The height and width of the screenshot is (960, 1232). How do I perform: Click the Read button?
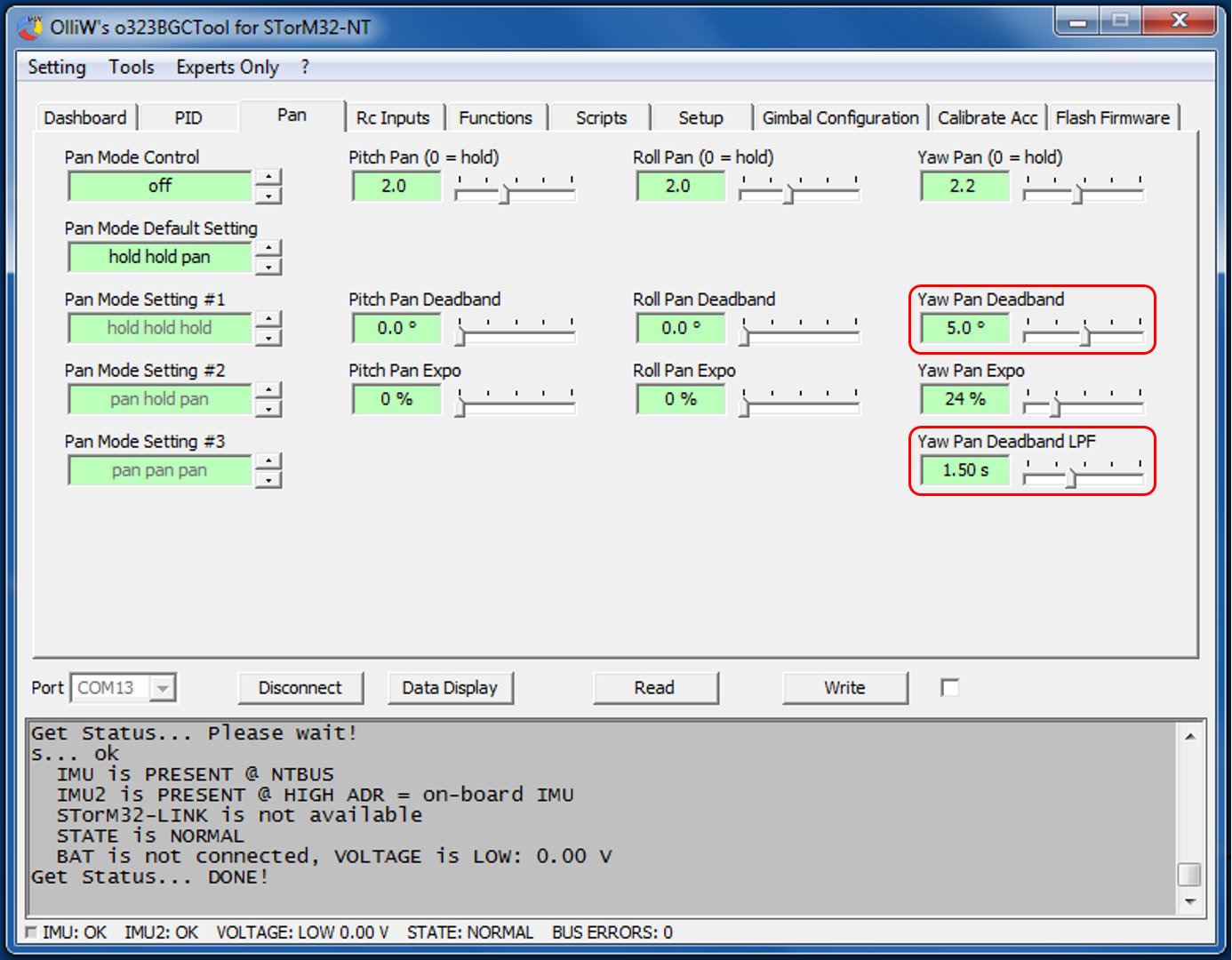pyautogui.click(x=654, y=688)
